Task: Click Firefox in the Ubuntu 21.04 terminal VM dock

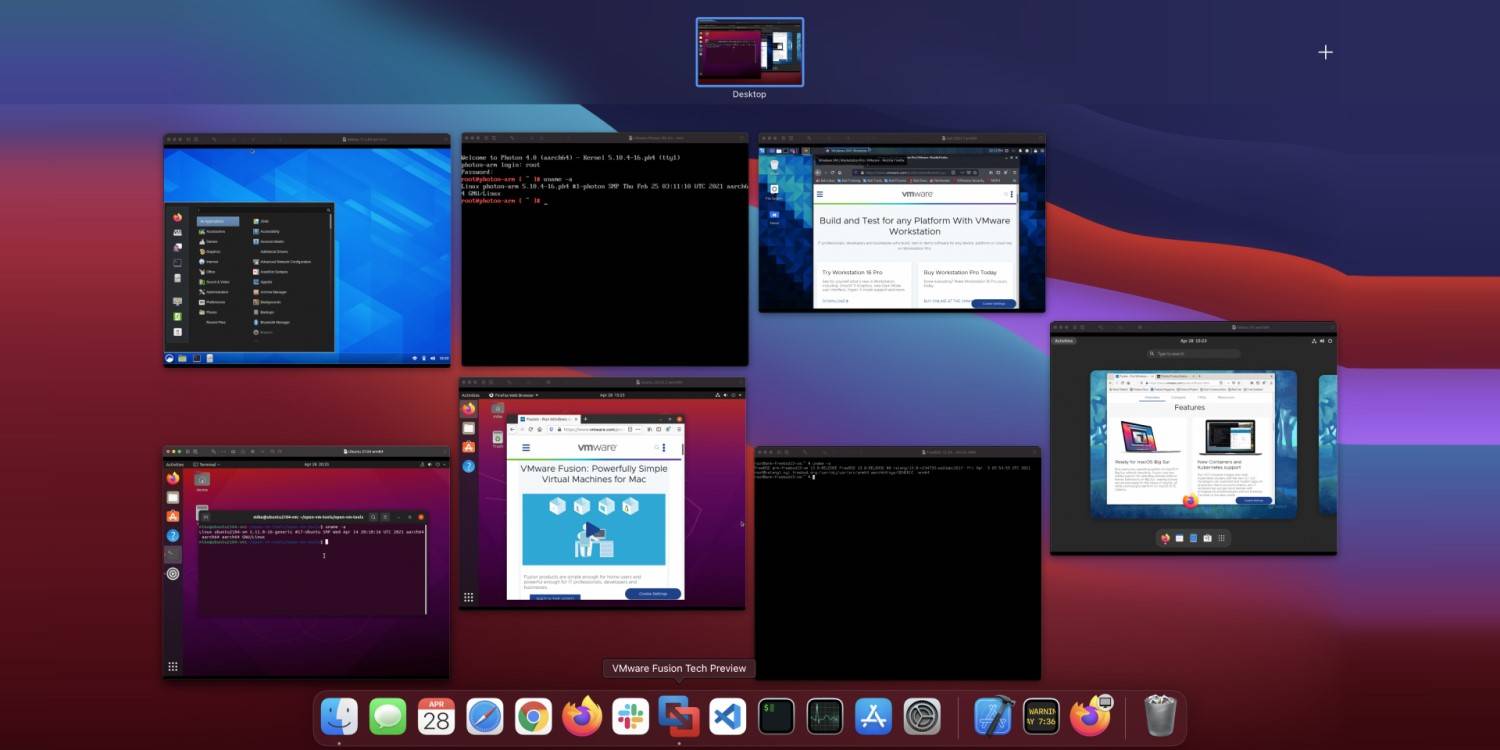Action: click(173, 478)
